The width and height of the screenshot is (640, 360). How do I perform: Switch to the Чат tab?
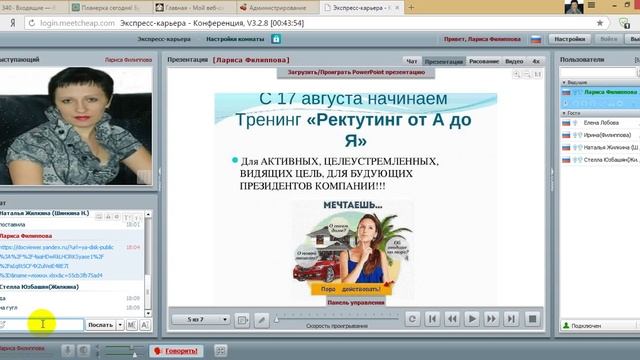point(412,61)
